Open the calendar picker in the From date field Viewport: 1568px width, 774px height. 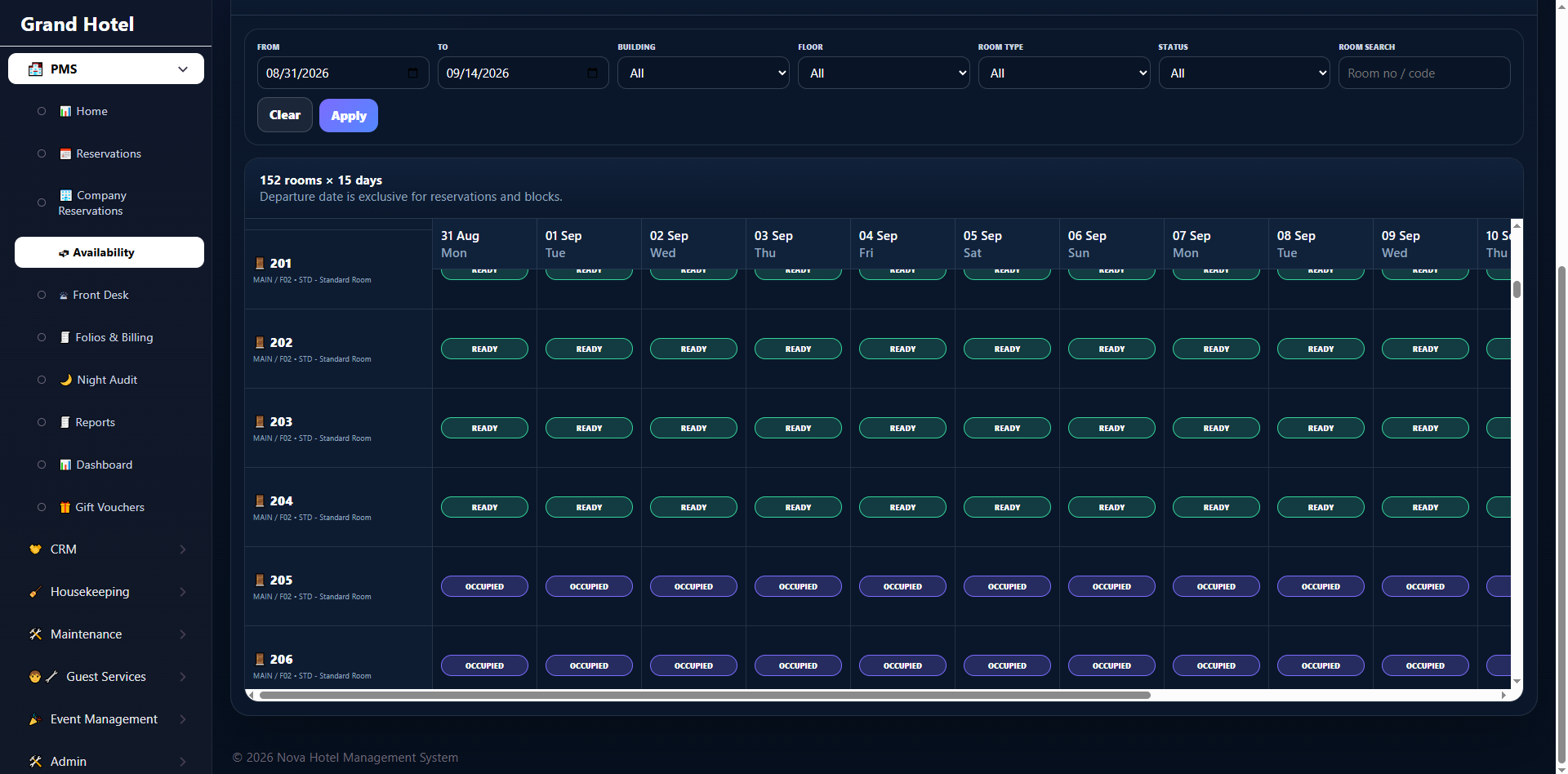[412, 73]
